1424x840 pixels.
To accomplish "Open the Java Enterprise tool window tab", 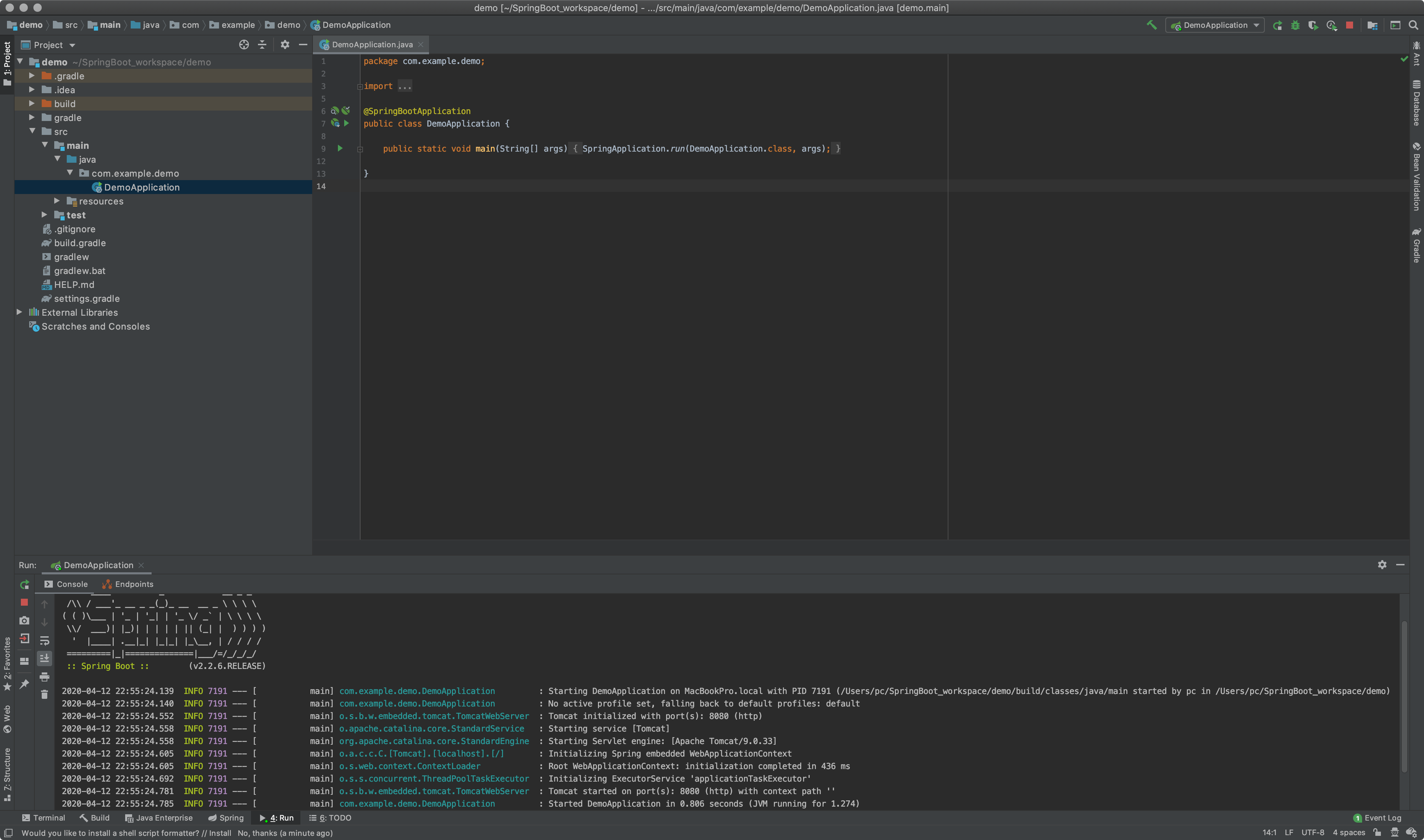I will tap(159, 818).
